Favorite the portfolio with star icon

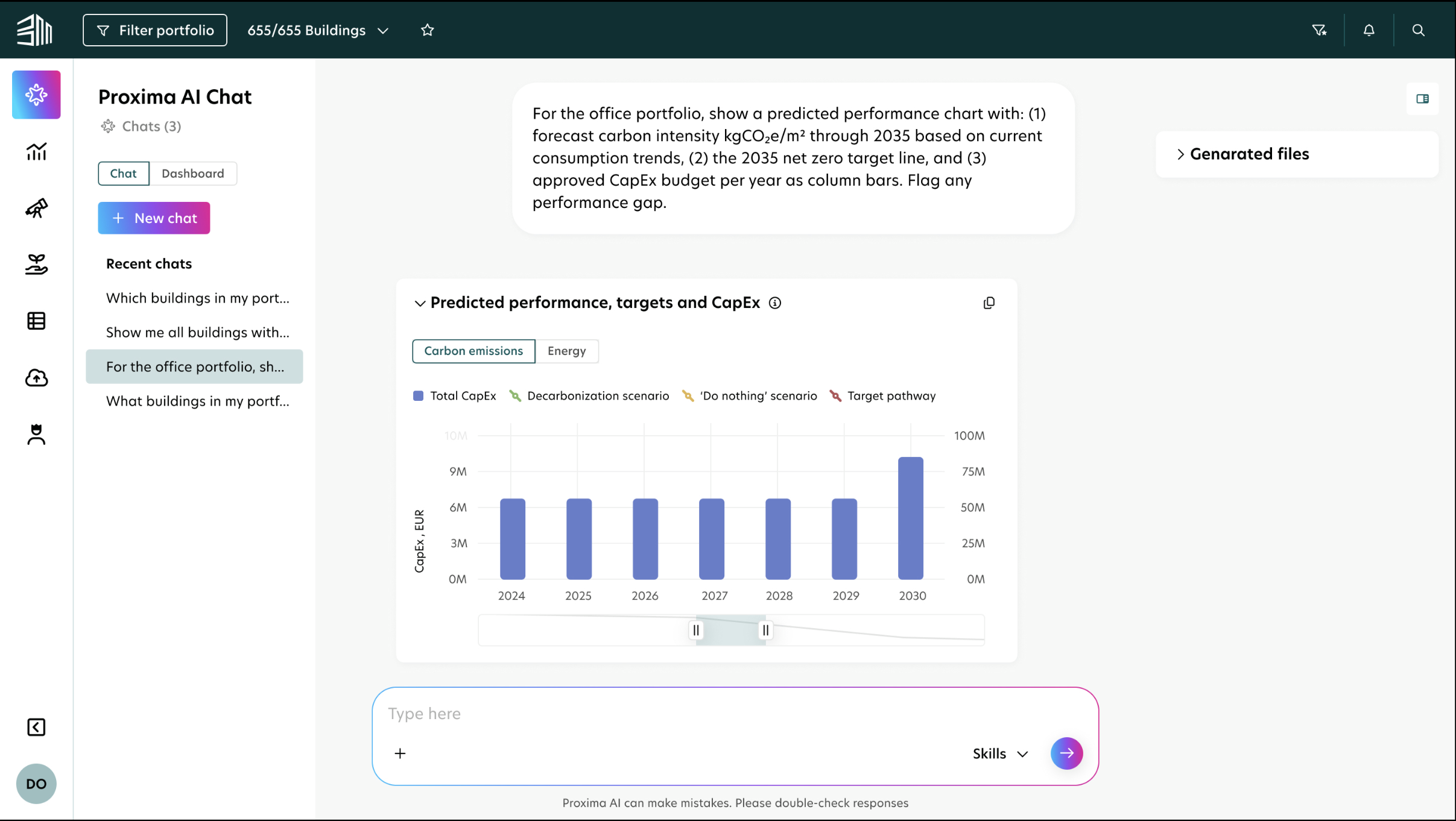tap(428, 30)
